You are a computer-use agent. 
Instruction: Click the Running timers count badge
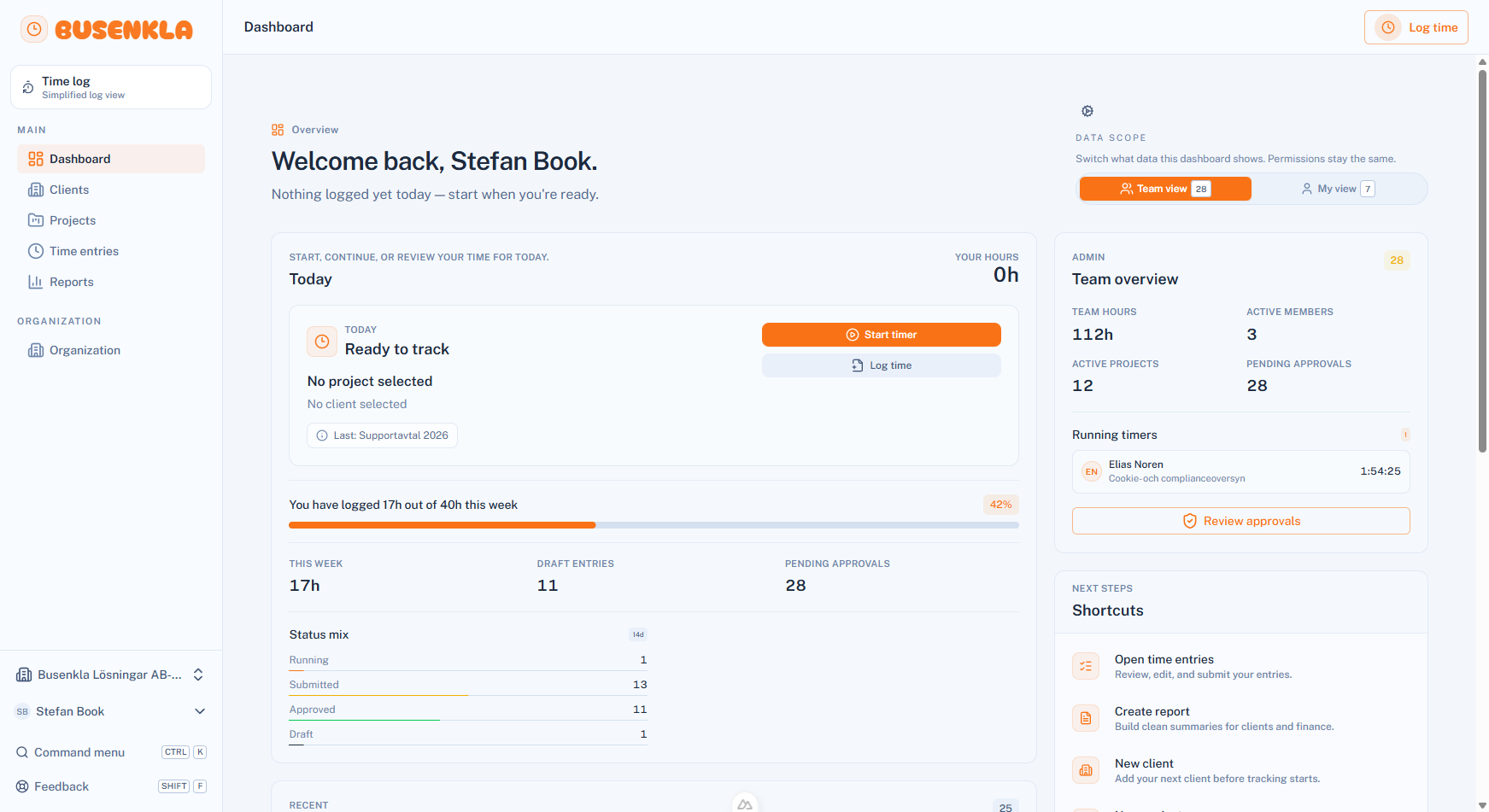coord(1405,435)
